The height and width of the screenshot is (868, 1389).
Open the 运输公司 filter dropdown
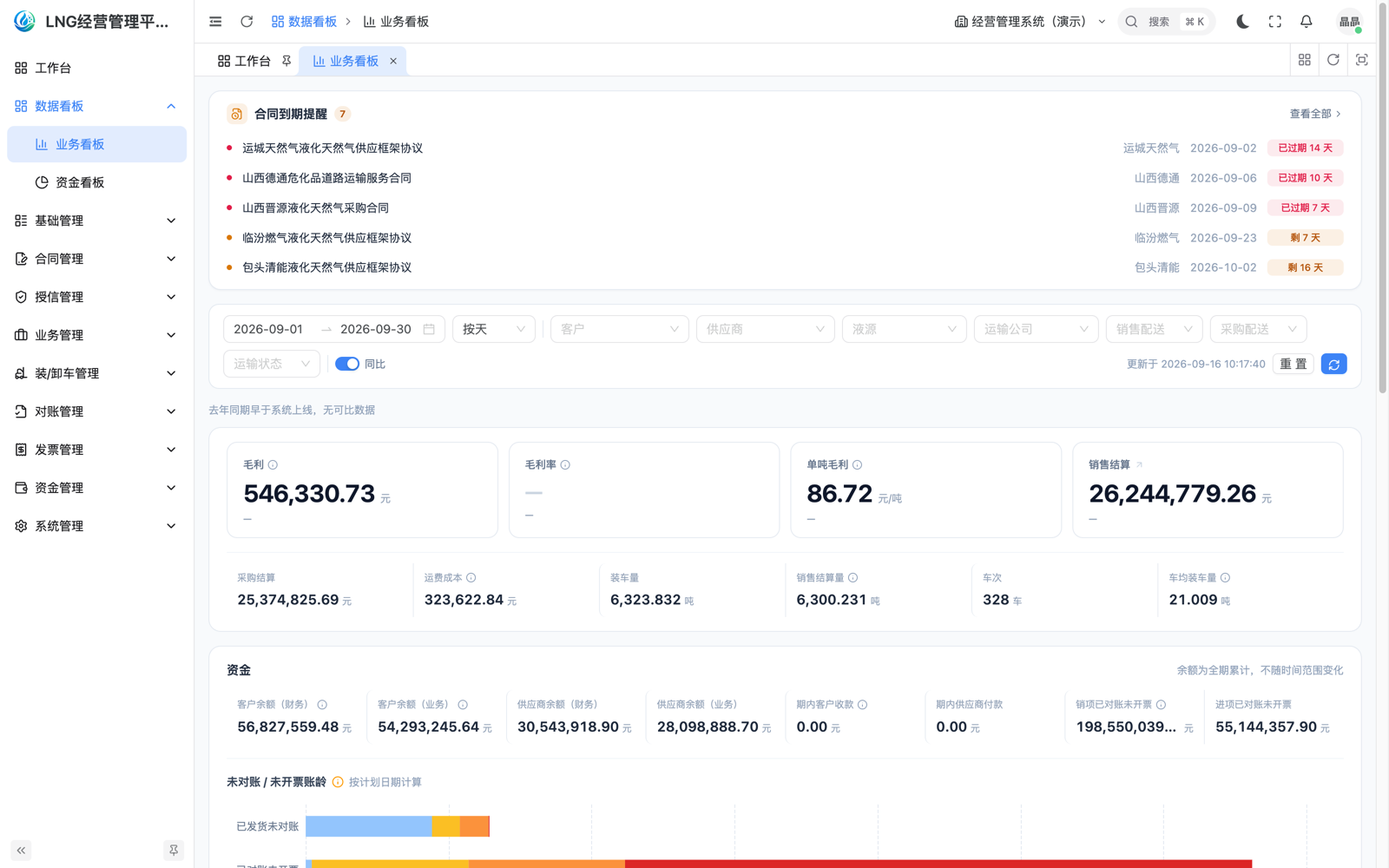click(x=1037, y=329)
